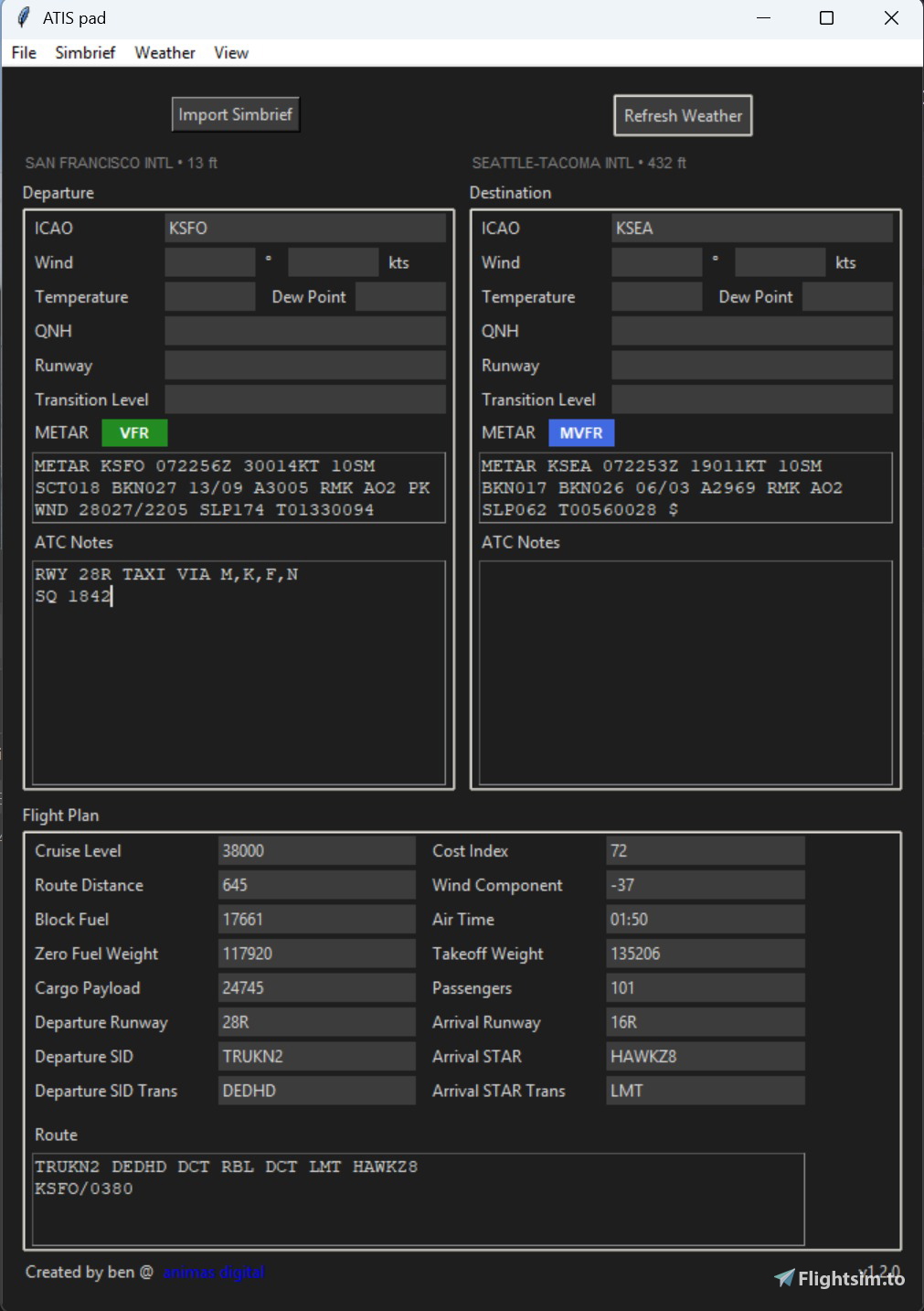Select the Cost Index field 72
The height and width of the screenshot is (1311, 924).
pyautogui.click(x=706, y=850)
